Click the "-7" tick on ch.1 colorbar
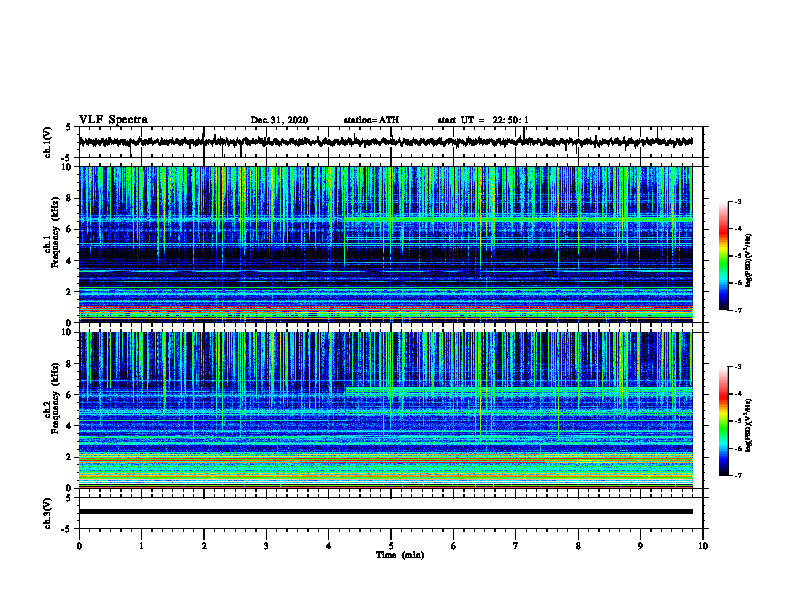This screenshot has width=792, height=612. click(x=738, y=310)
